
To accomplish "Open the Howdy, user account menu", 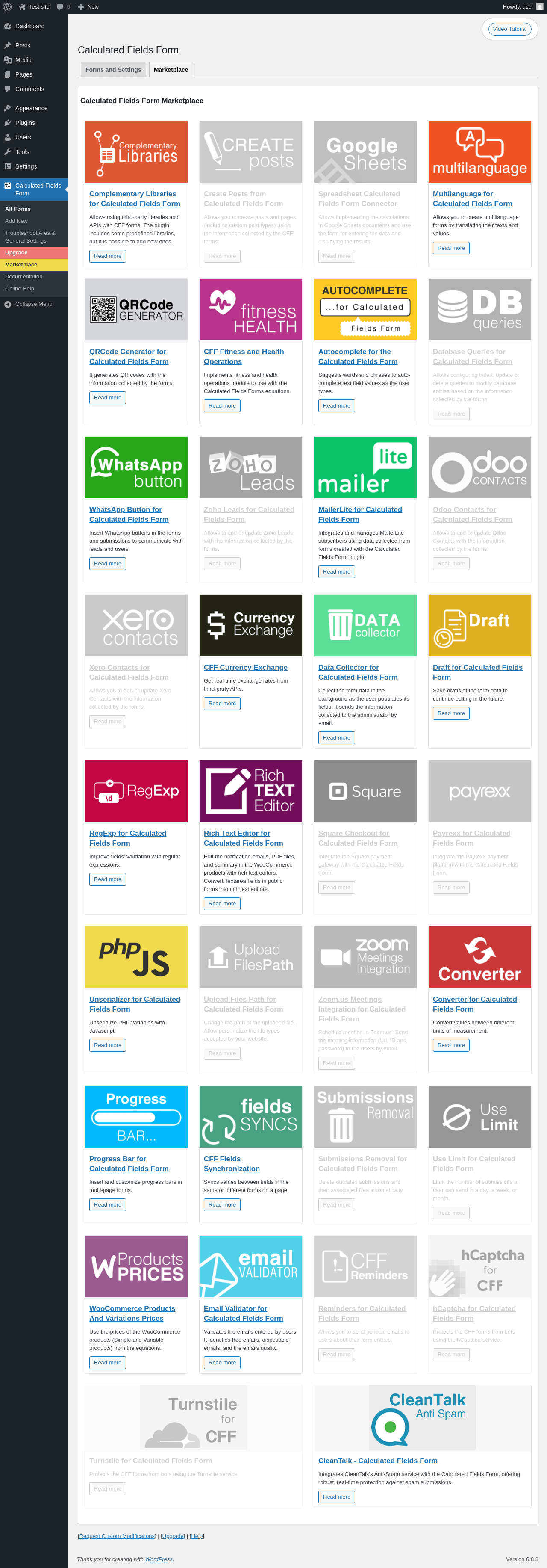I will (522, 7).
